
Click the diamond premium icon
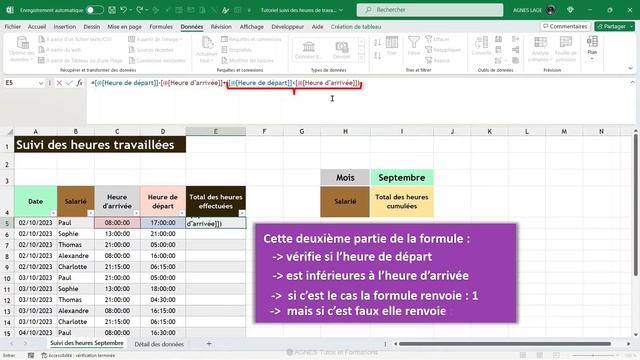[x=570, y=10]
